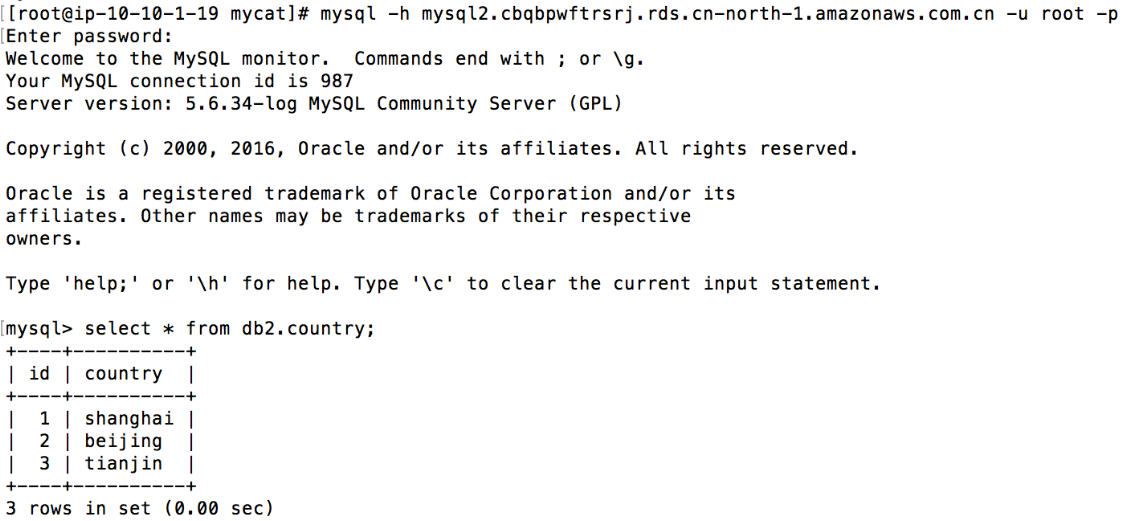Image resolution: width=1124 pixels, height=521 pixels.
Task: Click the 'select * from db2.country;' query
Action: 229,329
